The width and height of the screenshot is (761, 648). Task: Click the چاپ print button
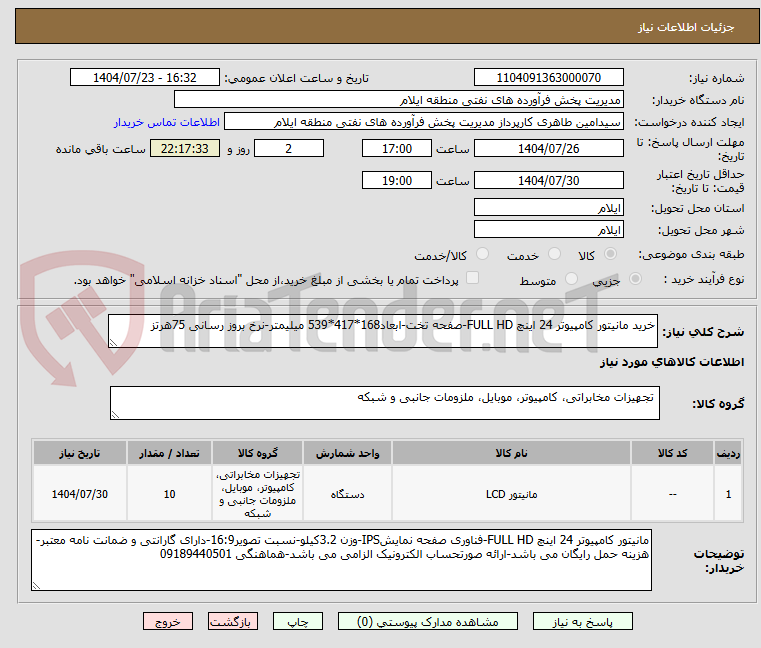(298, 621)
